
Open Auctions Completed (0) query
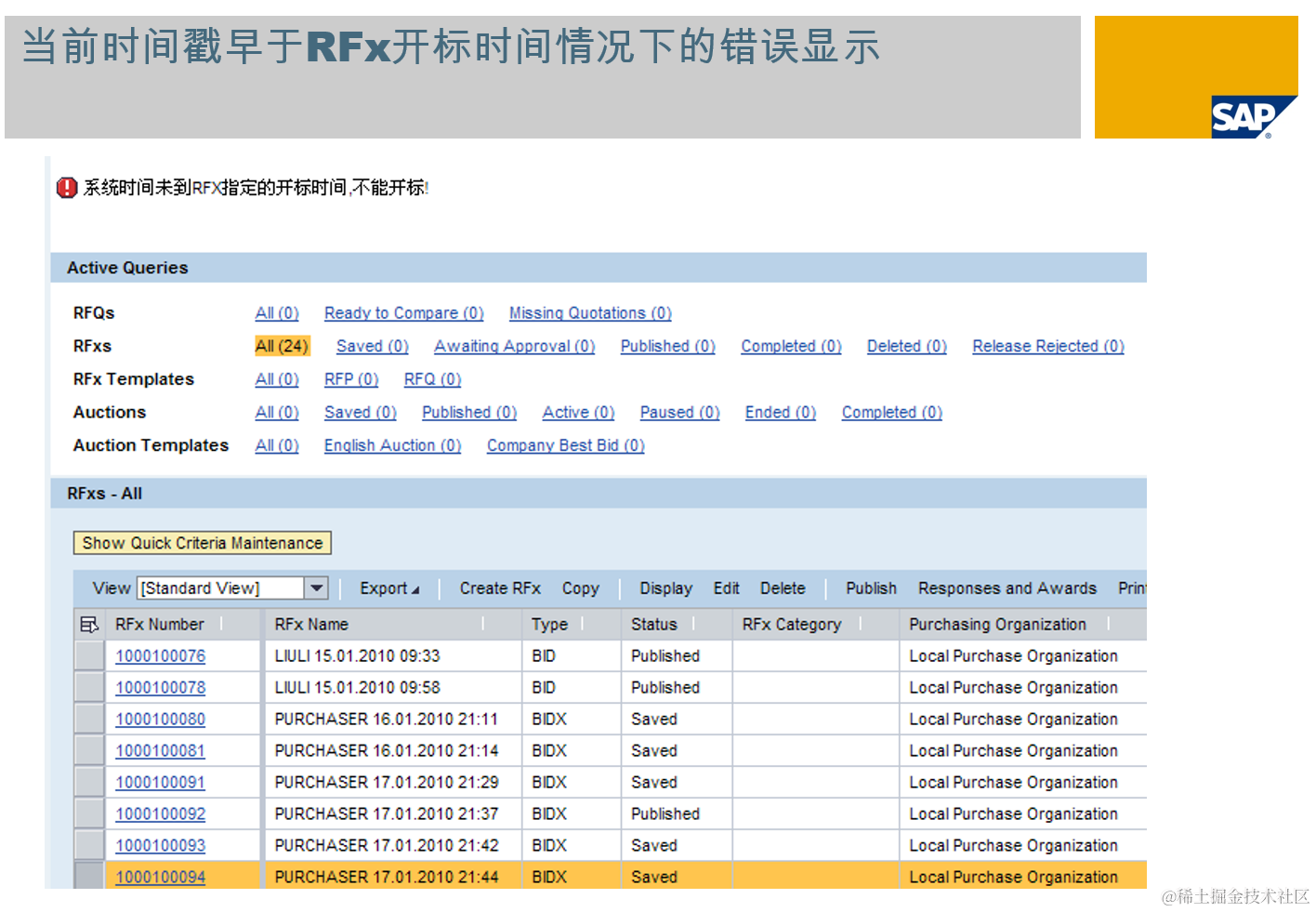pyautogui.click(x=892, y=412)
